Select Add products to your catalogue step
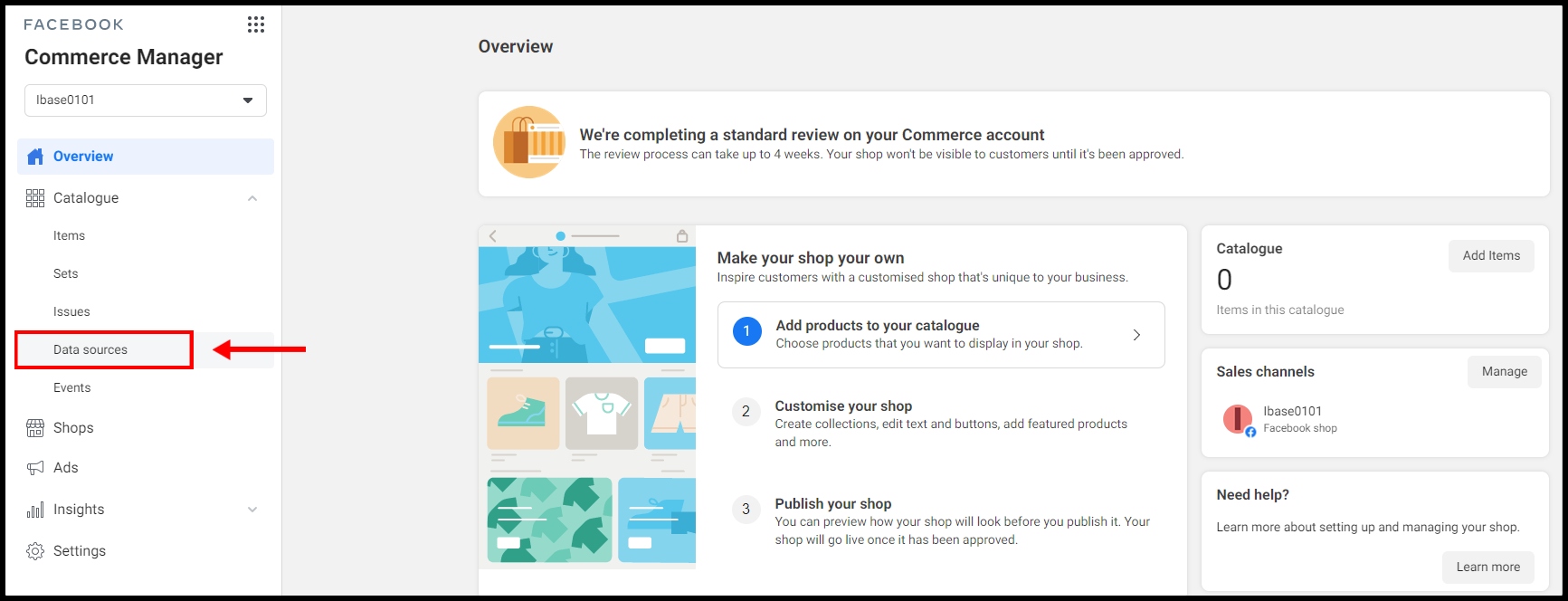 941,335
